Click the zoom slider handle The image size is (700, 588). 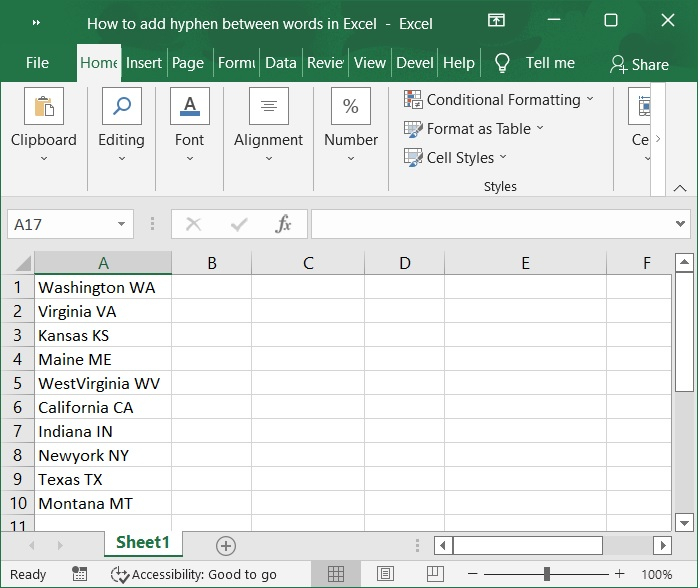click(x=547, y=574)
